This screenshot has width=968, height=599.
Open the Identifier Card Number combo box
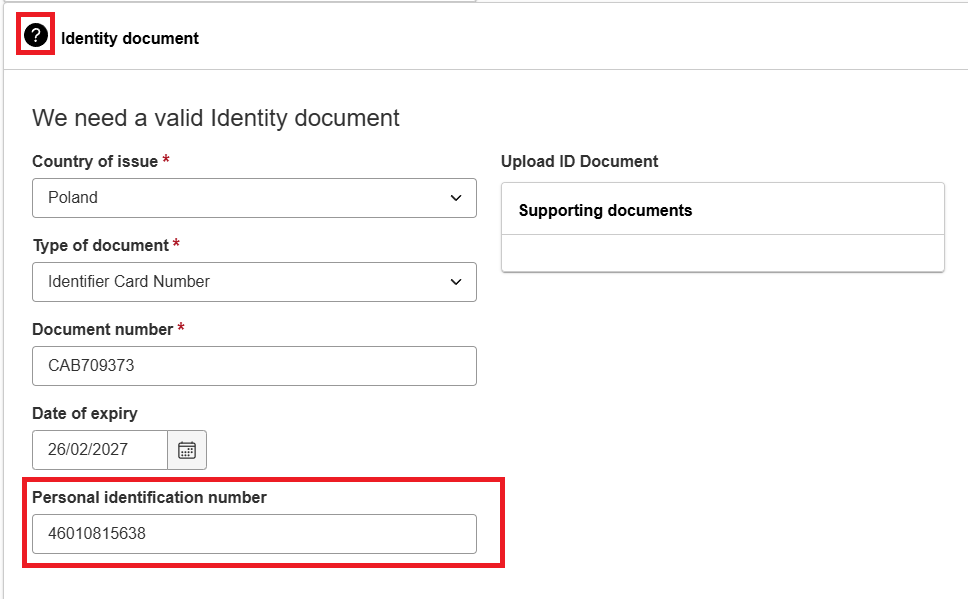coord(254,282)
